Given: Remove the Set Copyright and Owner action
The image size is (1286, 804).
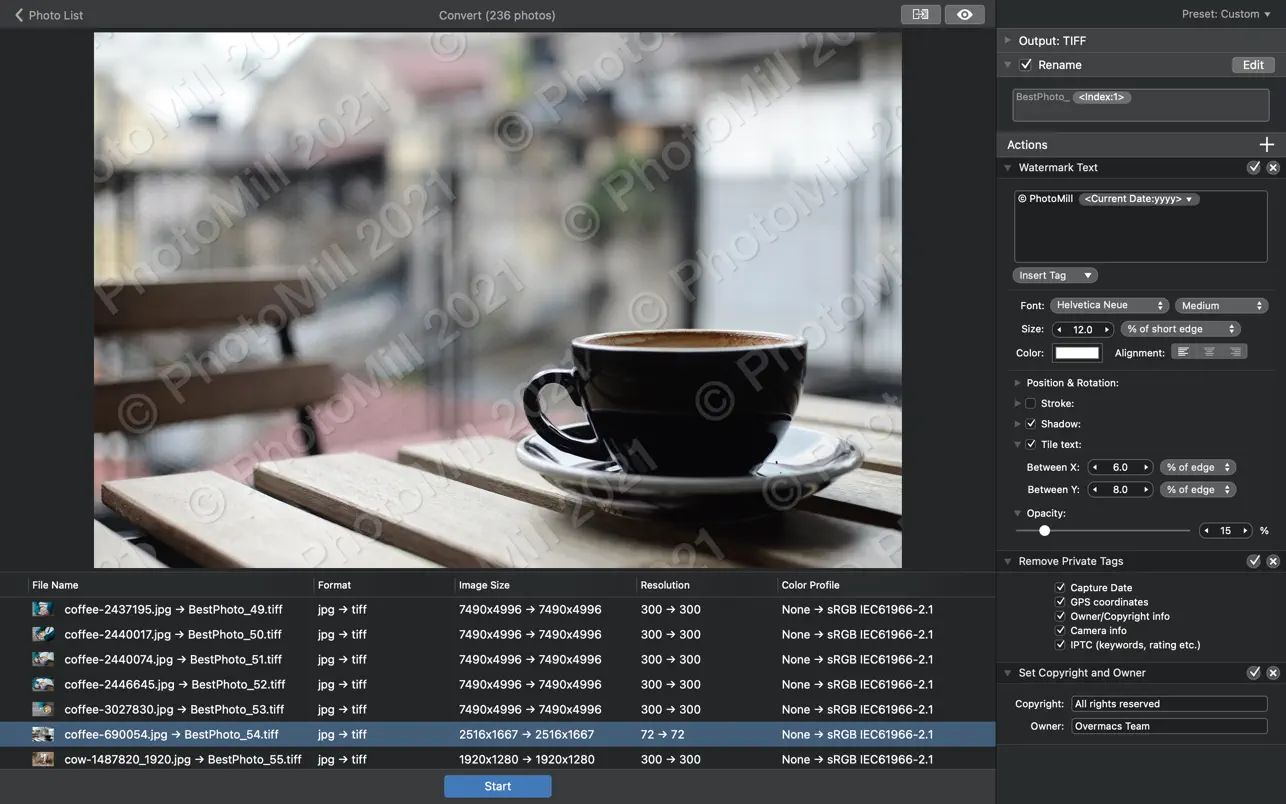Looking at the screenshot, I should tap(1273, 673).
